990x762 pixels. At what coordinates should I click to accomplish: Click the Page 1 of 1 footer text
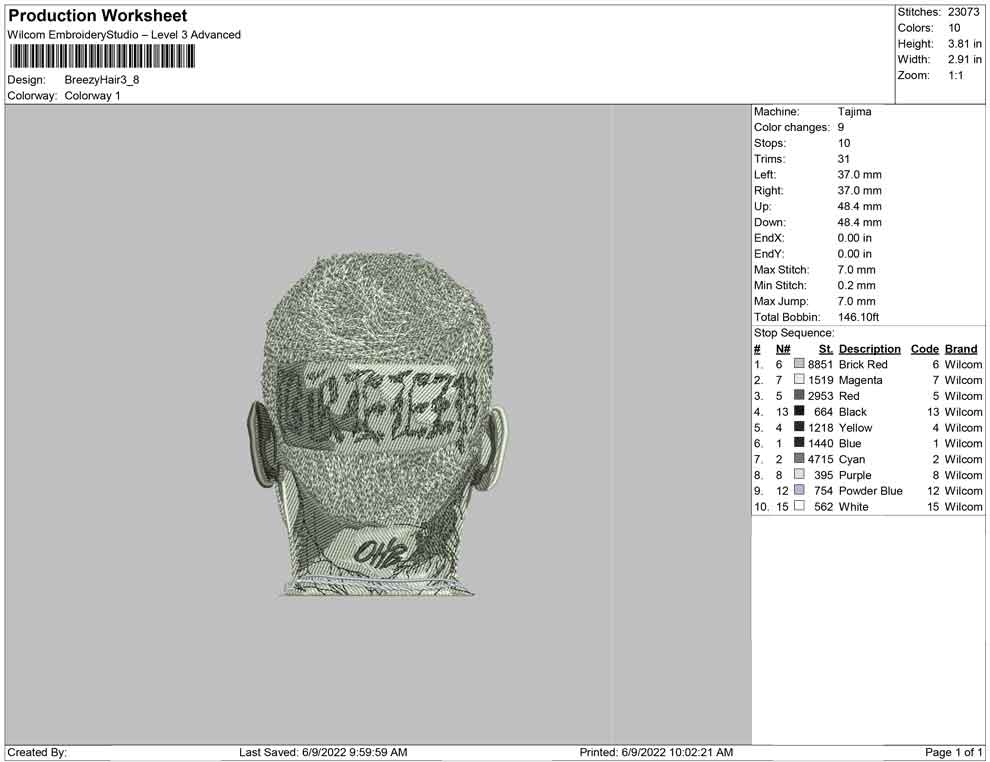click(x=954, y=752)
